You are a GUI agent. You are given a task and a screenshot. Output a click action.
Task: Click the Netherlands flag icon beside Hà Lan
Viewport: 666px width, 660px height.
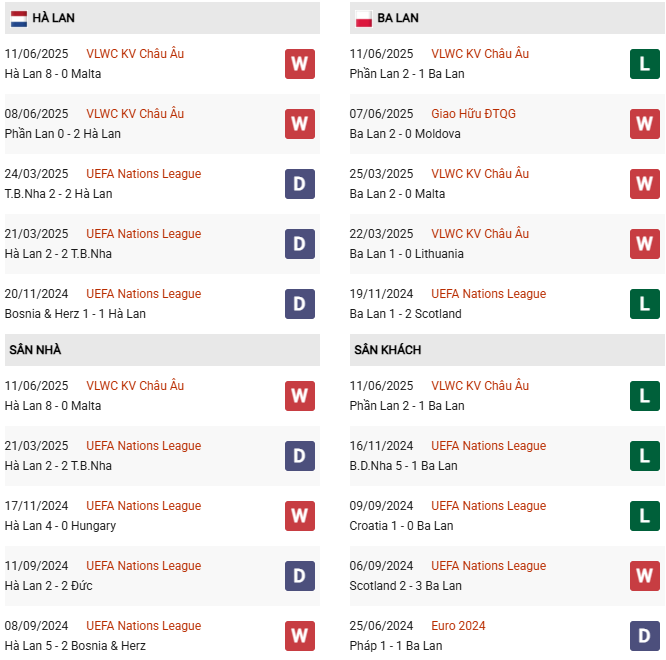tap(19, 18)
